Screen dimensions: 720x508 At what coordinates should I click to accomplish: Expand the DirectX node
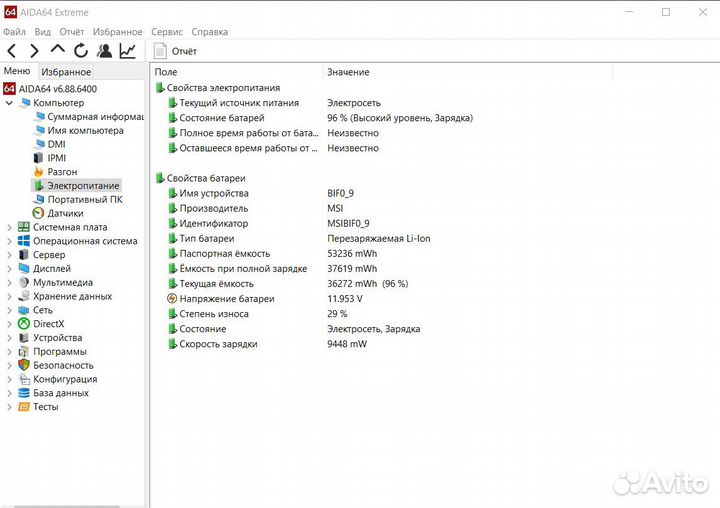coord(9,324)
